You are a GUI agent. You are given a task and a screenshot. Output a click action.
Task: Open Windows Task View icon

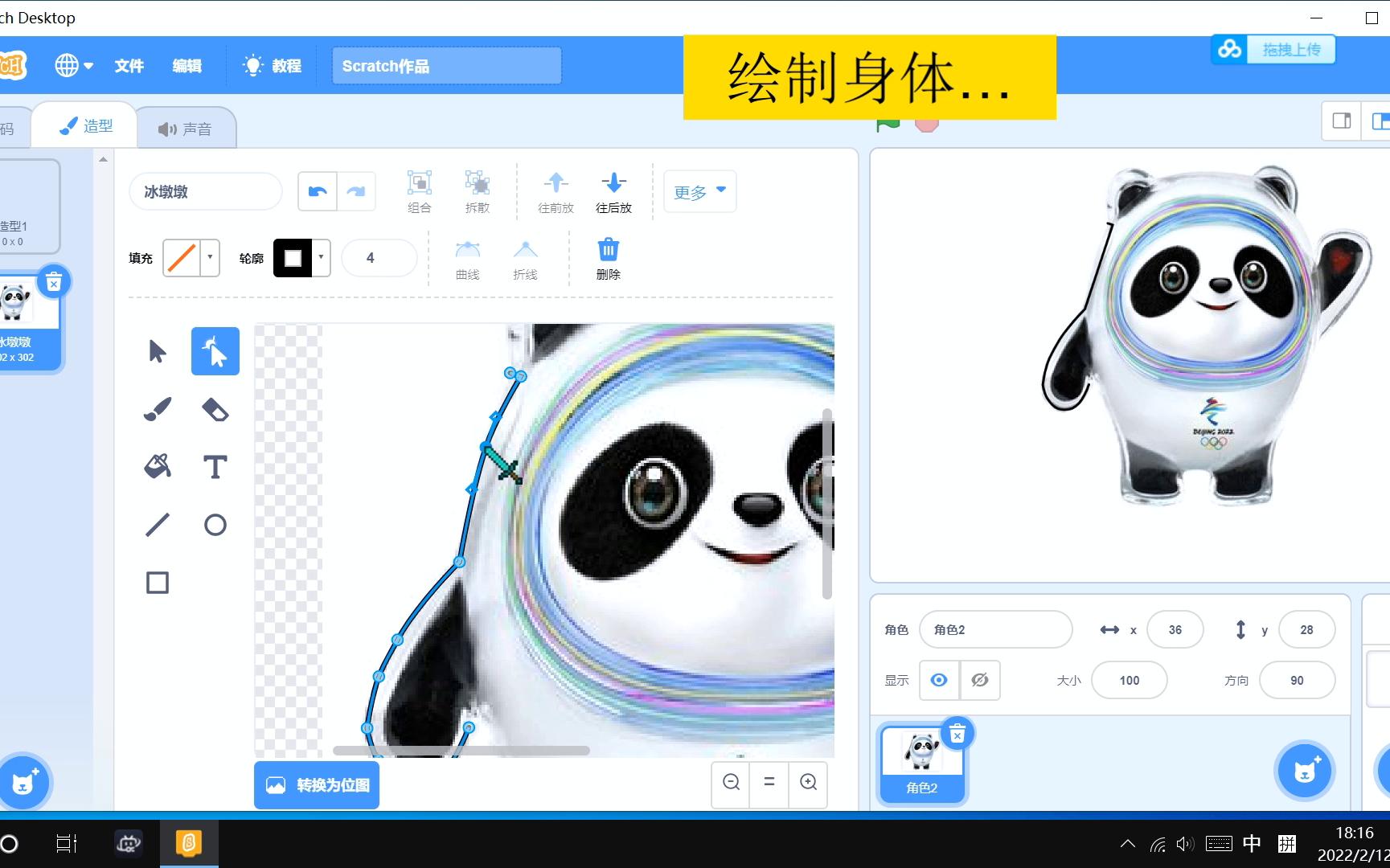click(x=67, y=843)
